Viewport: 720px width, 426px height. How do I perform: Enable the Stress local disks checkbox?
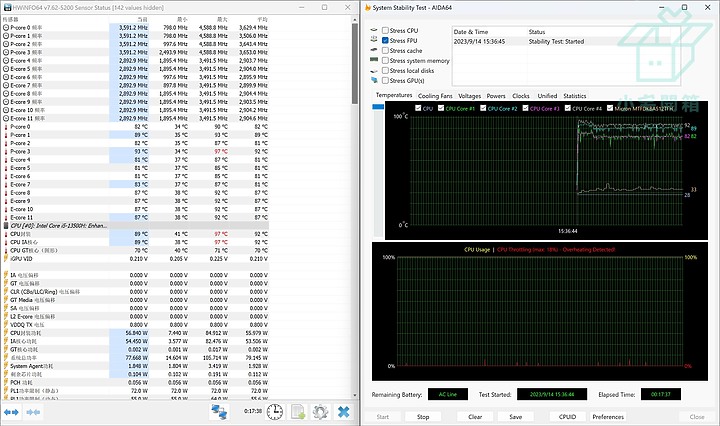pos(385,70)
